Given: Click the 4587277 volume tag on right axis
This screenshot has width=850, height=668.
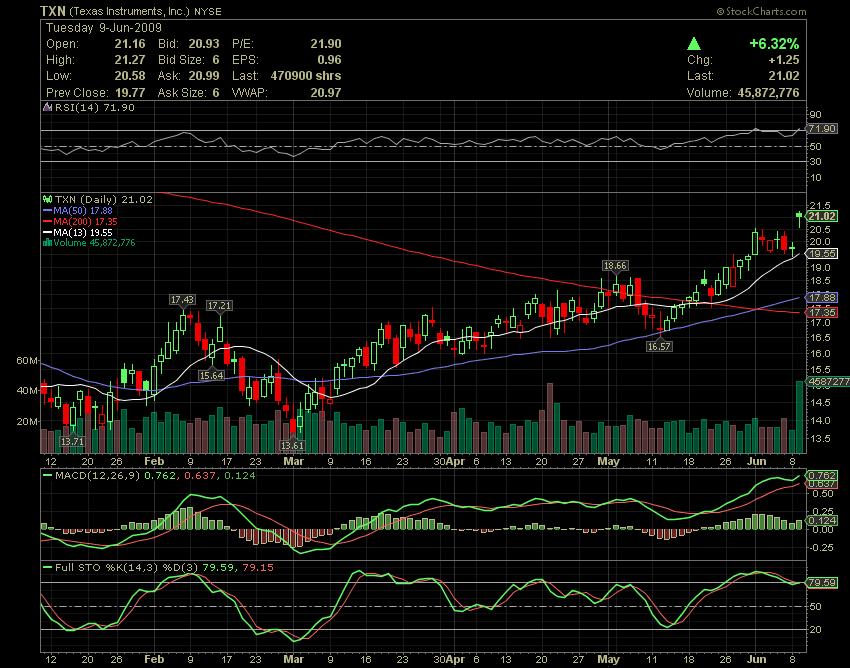Looking at the screenshot, I should coord(828,382).
